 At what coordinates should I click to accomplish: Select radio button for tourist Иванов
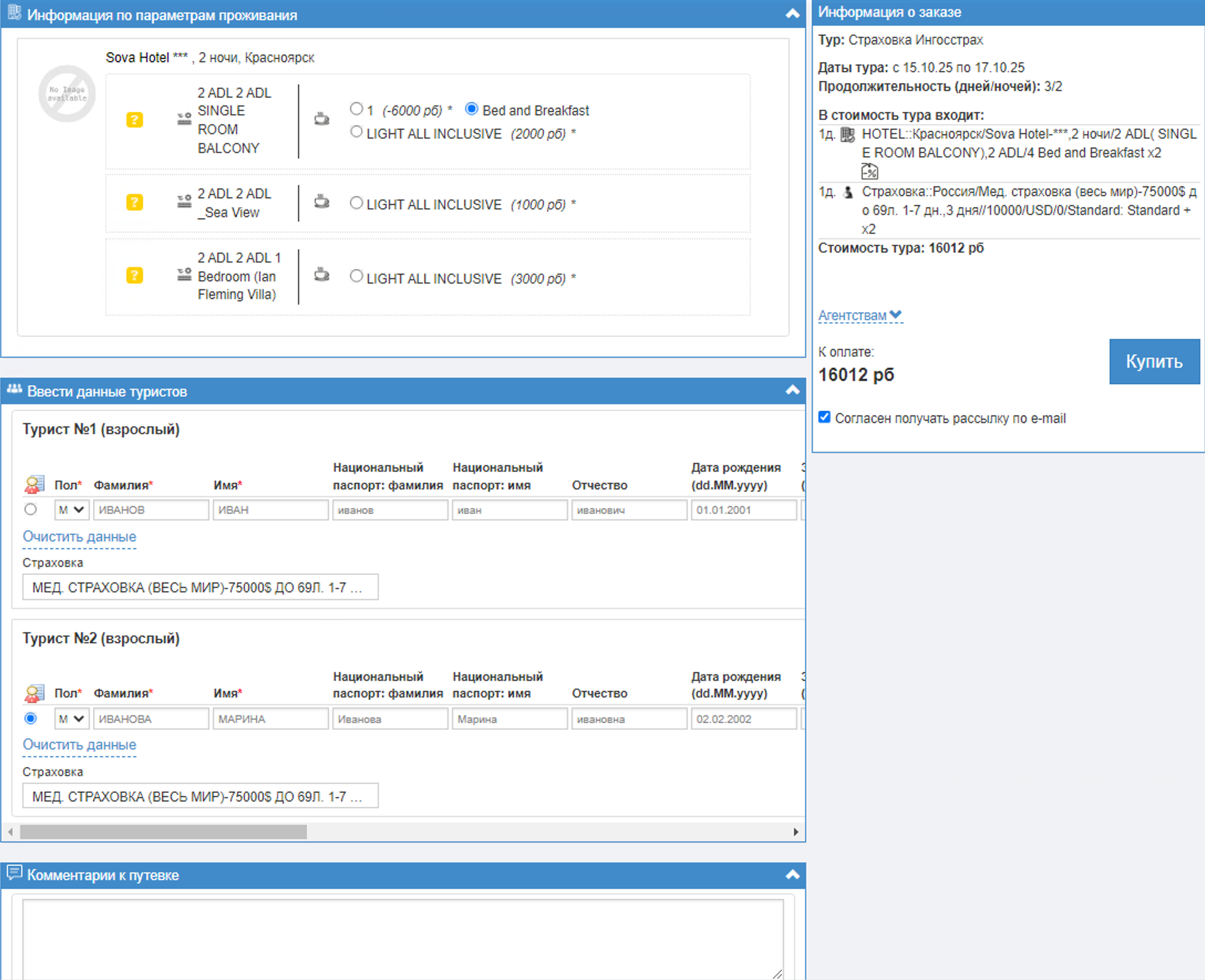click(x=30, y=510)
